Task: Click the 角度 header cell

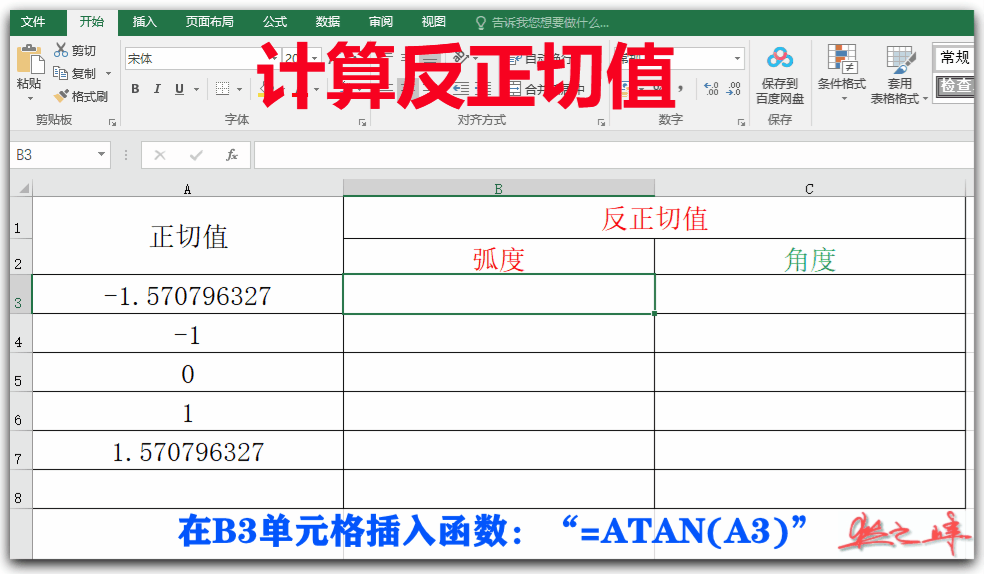Action: tap(810, 257)
